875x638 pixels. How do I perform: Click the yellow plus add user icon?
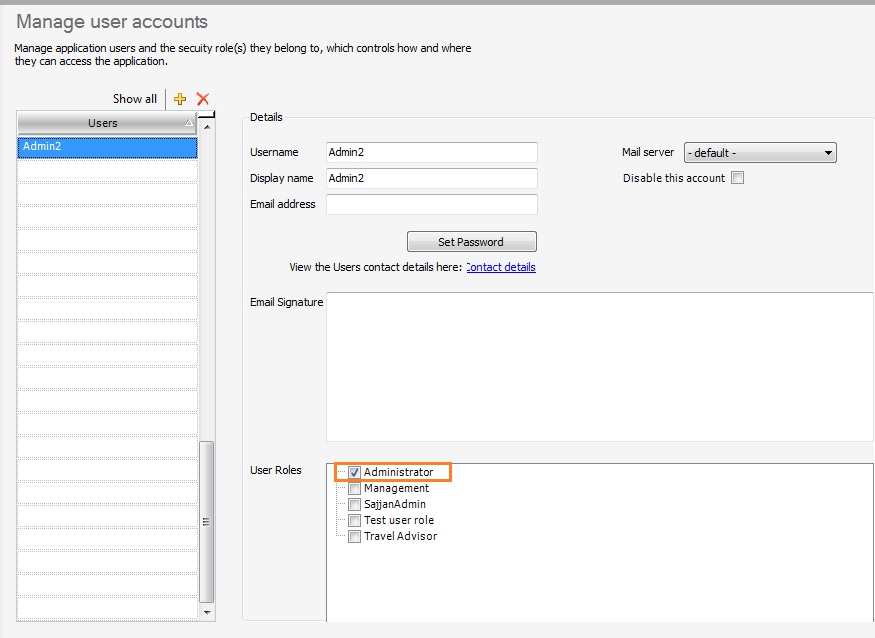pos(180,99)
